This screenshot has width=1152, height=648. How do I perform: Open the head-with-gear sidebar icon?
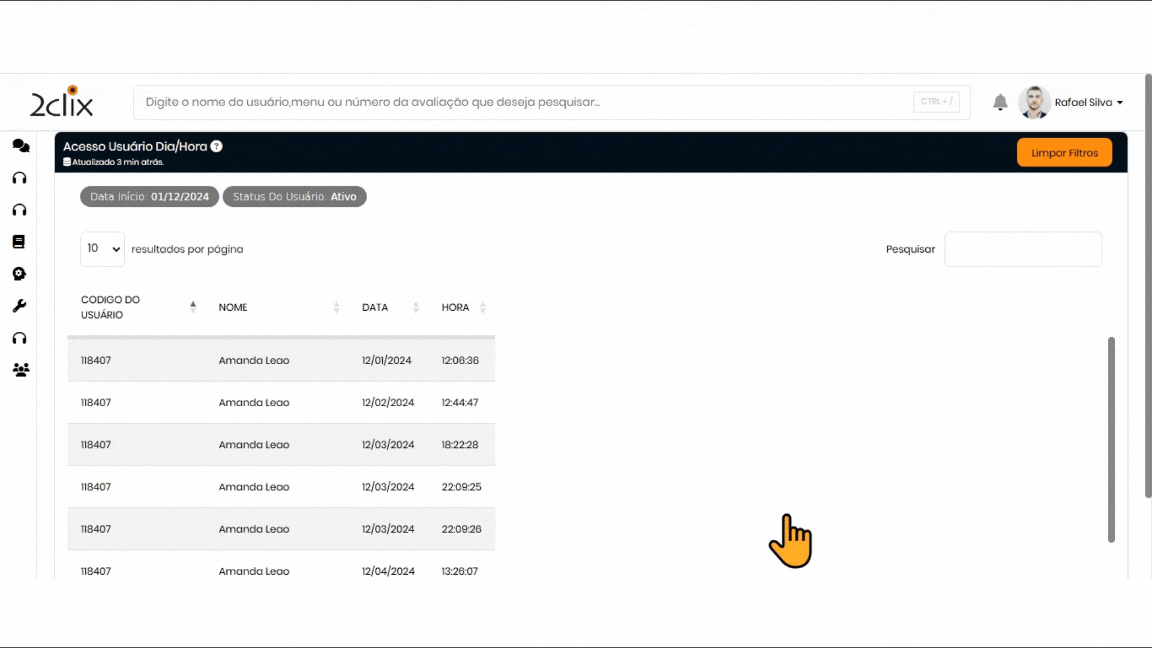click(19, 274)
